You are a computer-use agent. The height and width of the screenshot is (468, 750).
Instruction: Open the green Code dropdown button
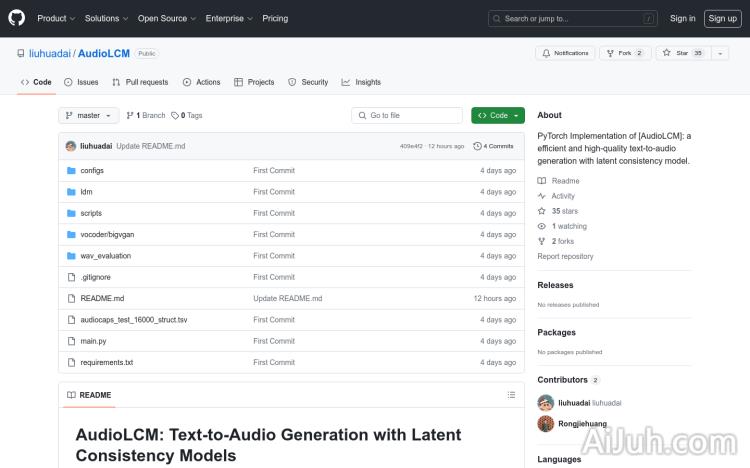[x=497, y=115]
